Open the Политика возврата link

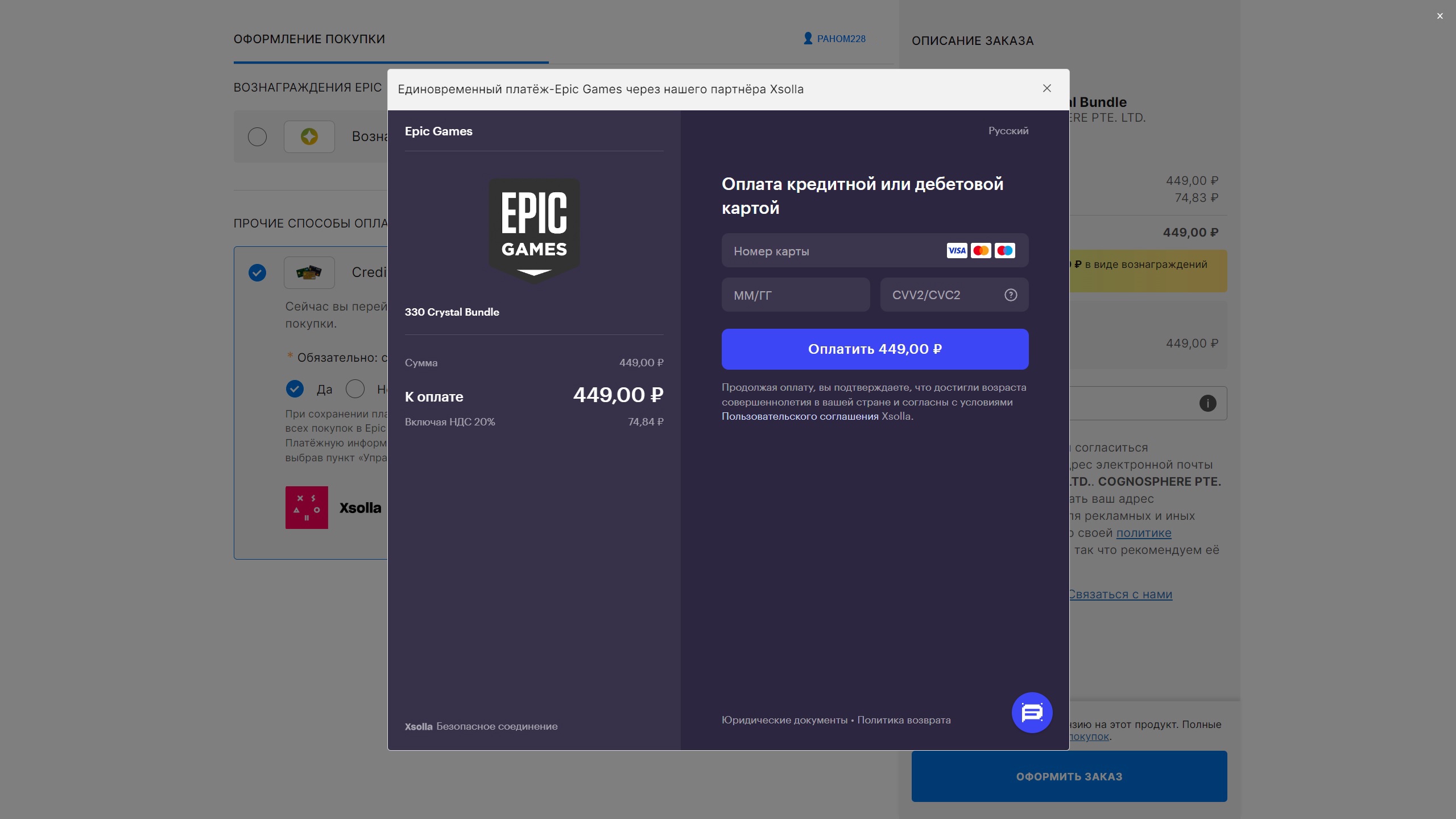tap(904, 720)
